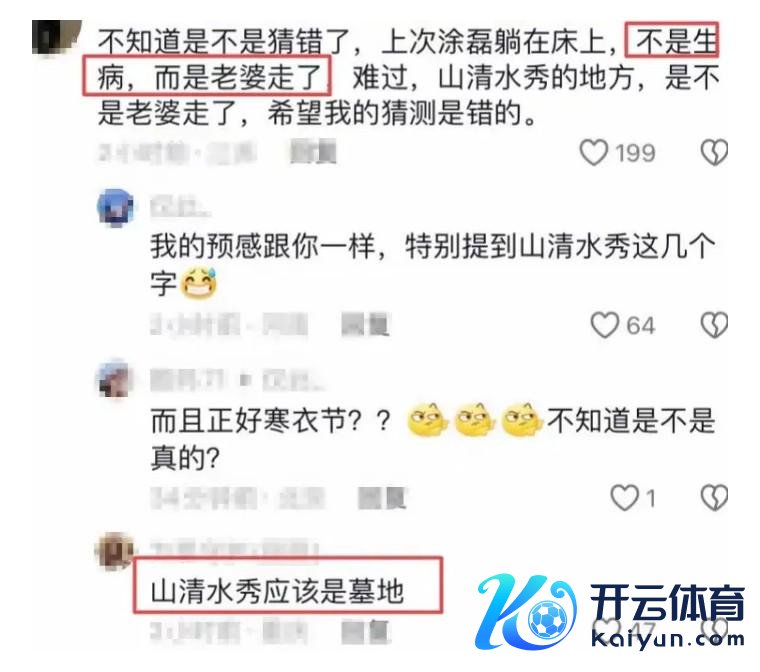Tap reply under the top comment
760x672 pixels.
pos(313,152)
